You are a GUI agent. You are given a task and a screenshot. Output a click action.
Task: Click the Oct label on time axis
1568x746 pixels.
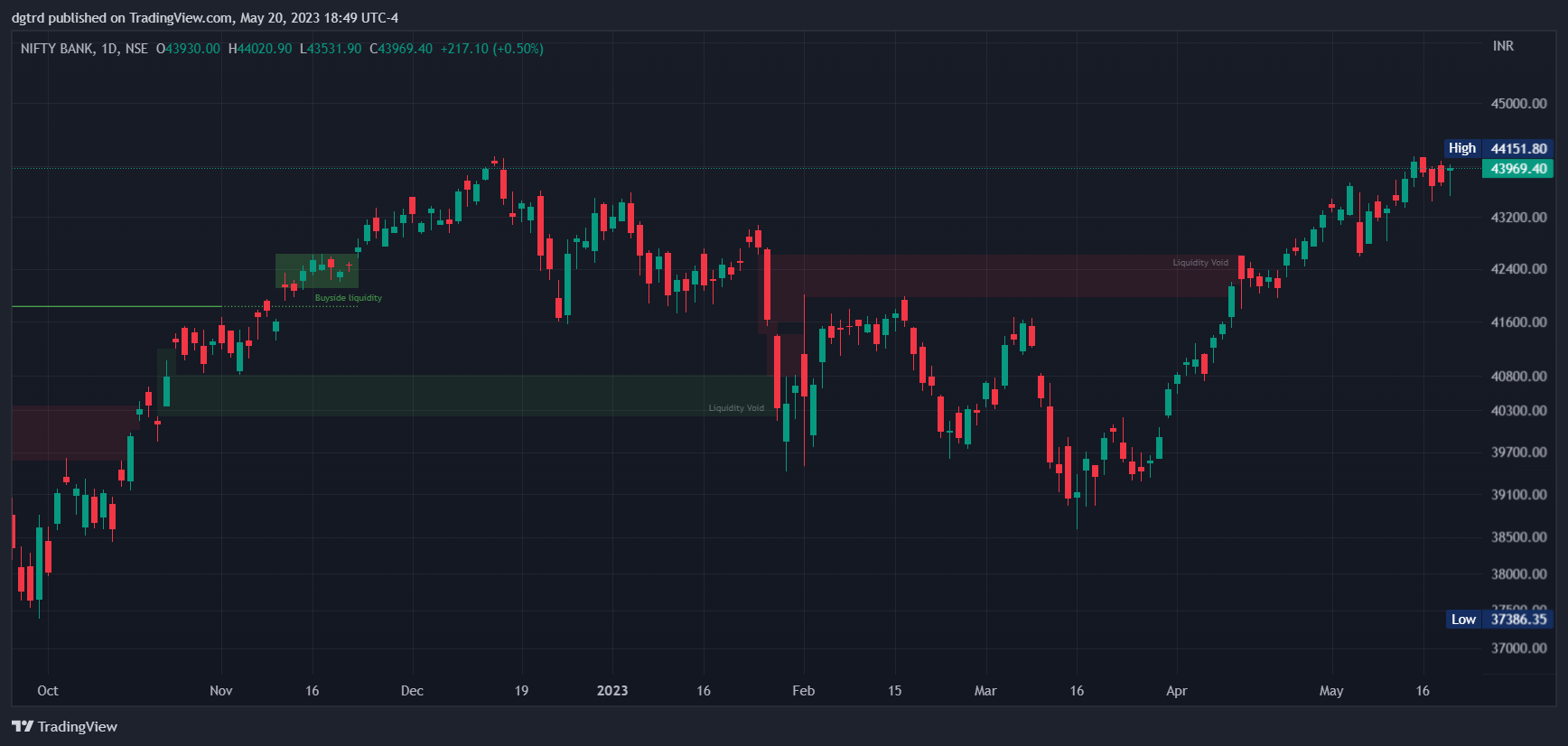(x=48, y=691)
